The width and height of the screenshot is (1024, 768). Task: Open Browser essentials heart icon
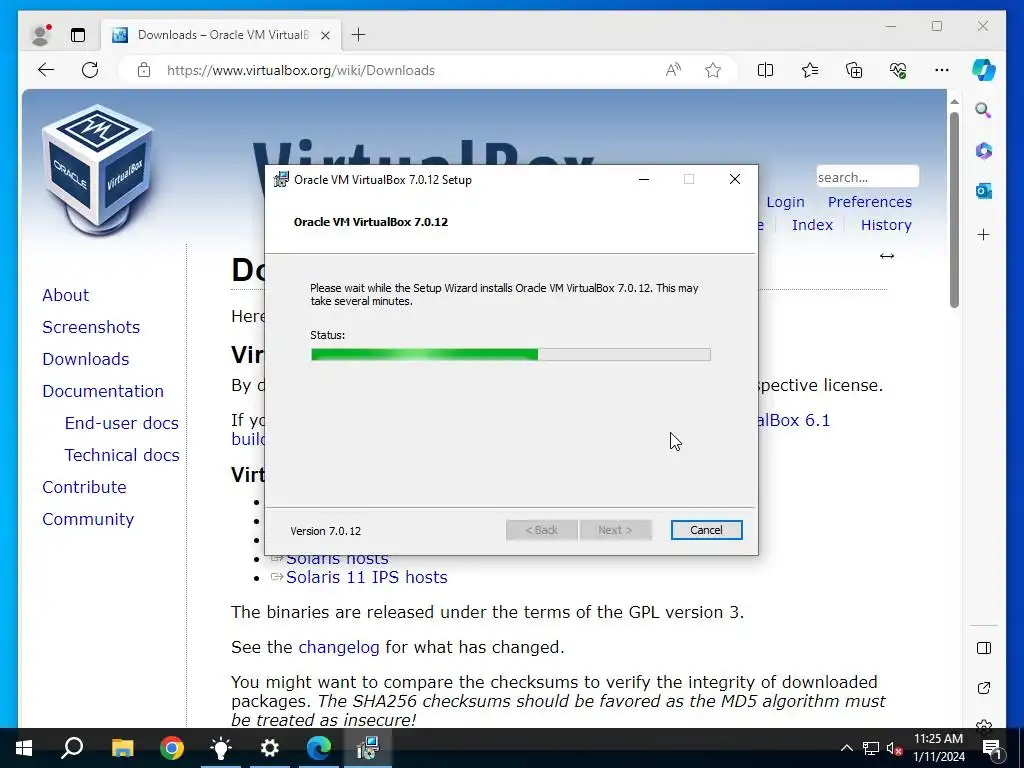898,70
